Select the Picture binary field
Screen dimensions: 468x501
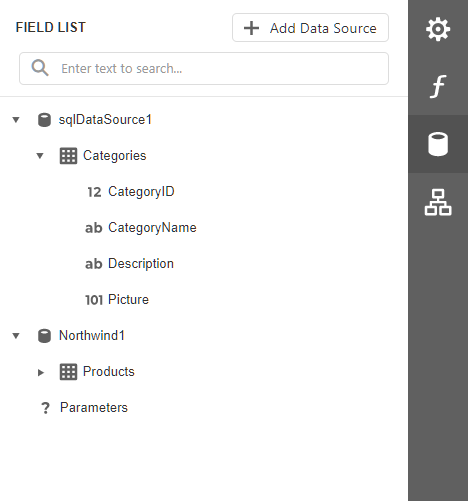tap(117, 300)
